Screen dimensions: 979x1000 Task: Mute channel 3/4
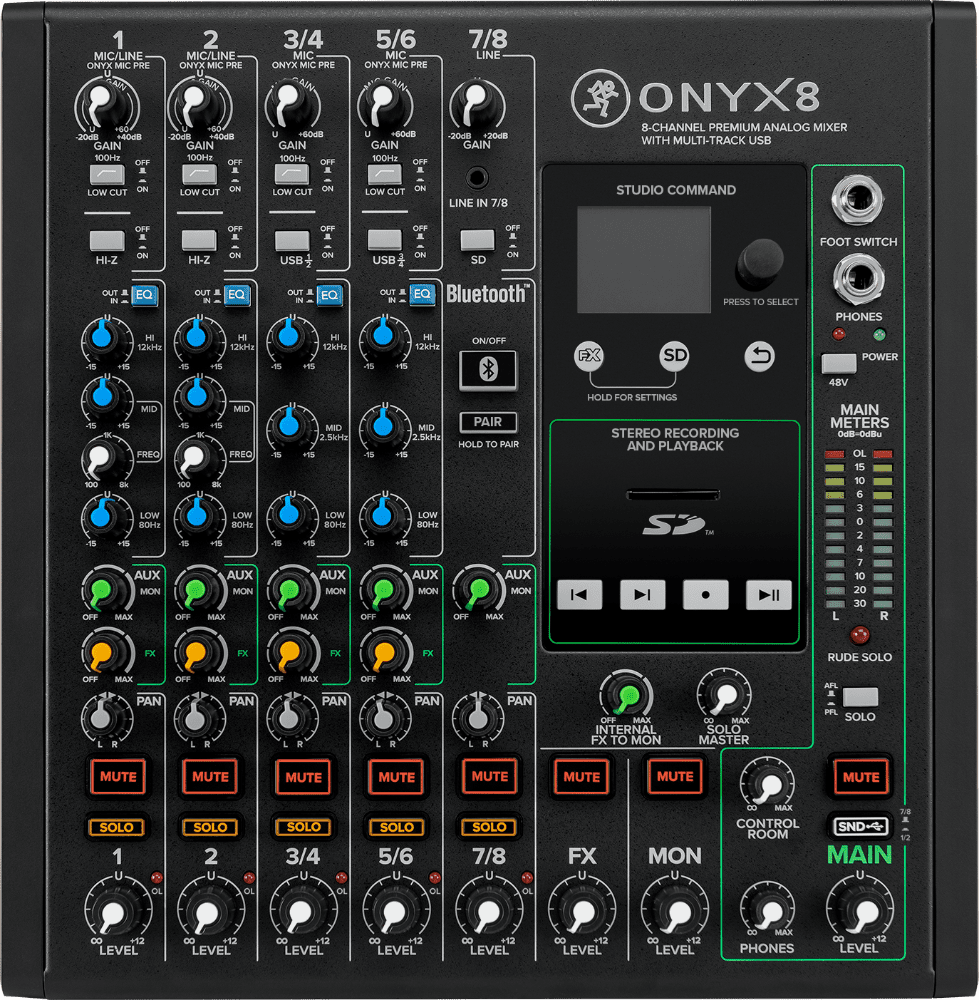point(304,777)
